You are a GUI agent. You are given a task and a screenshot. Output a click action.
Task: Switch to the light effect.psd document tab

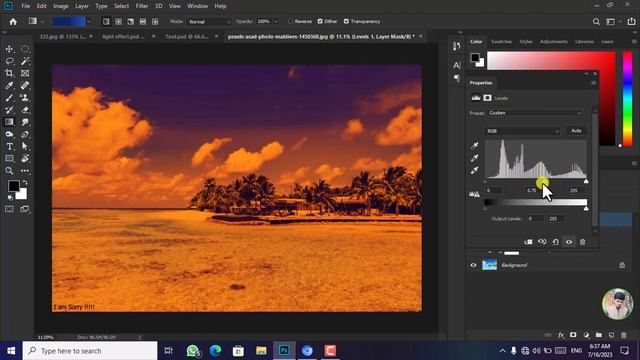click(x=124, y=37)
